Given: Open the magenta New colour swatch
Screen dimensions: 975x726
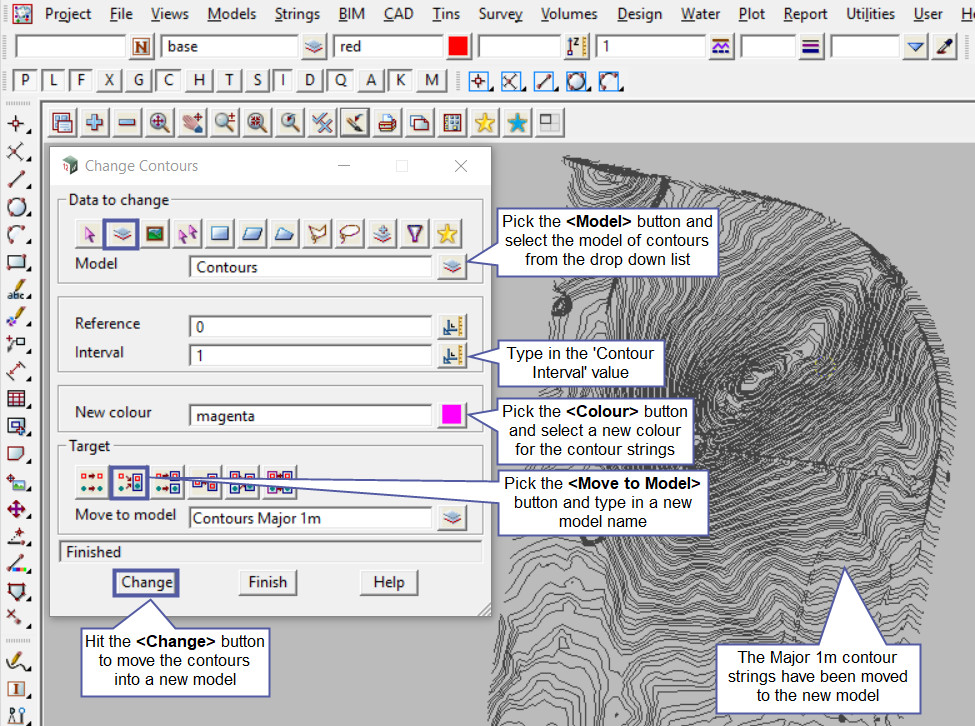Looking at the screenshot, I should 452,415.
